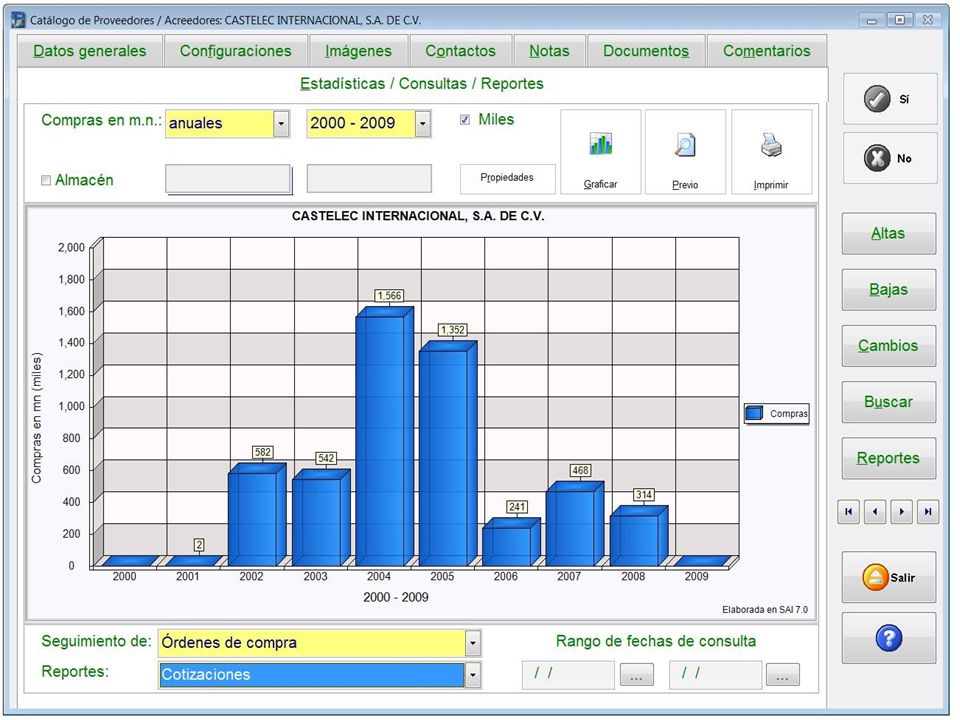Open the Comentarios tab
The height and width of the screenshot is (720, 960).
coord(767,51)
